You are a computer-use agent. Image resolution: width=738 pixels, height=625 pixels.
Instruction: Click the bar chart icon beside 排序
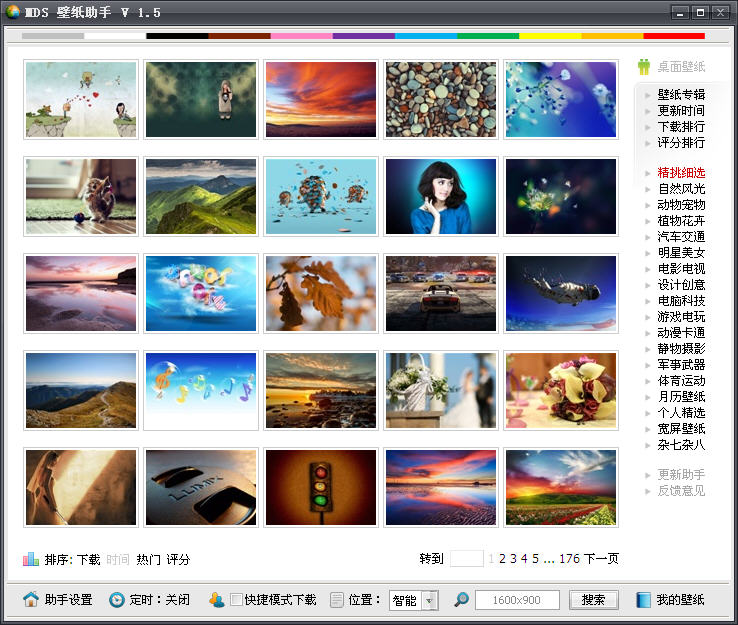point(31,559)
